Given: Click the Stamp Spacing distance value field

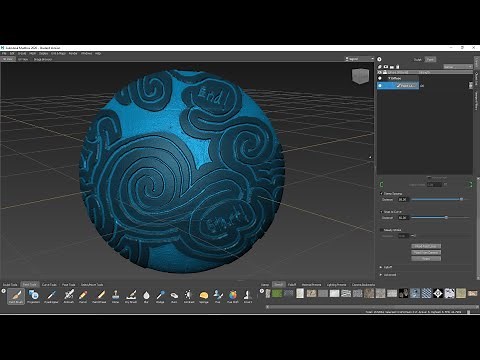Looking at the screenshot, I should tap(403, 199).
